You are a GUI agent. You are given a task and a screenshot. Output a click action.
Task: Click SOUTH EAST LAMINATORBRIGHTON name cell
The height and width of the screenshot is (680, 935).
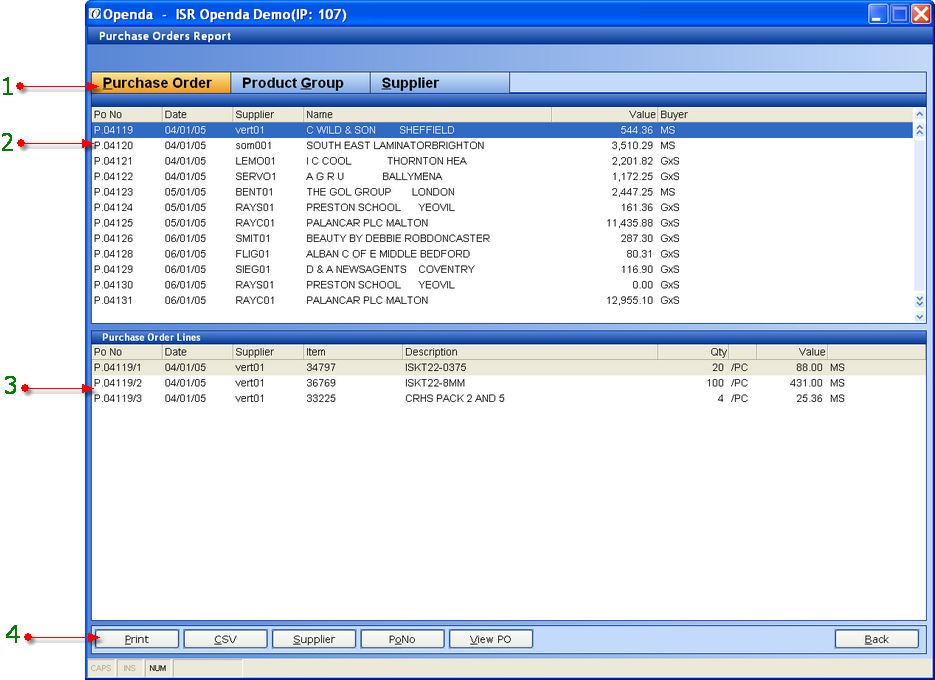click(x=395, y=146)
